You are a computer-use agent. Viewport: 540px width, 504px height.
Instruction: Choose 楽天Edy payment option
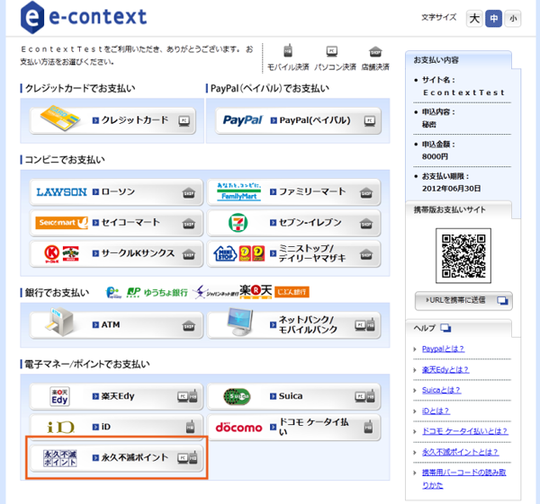(x=116, y=397)
